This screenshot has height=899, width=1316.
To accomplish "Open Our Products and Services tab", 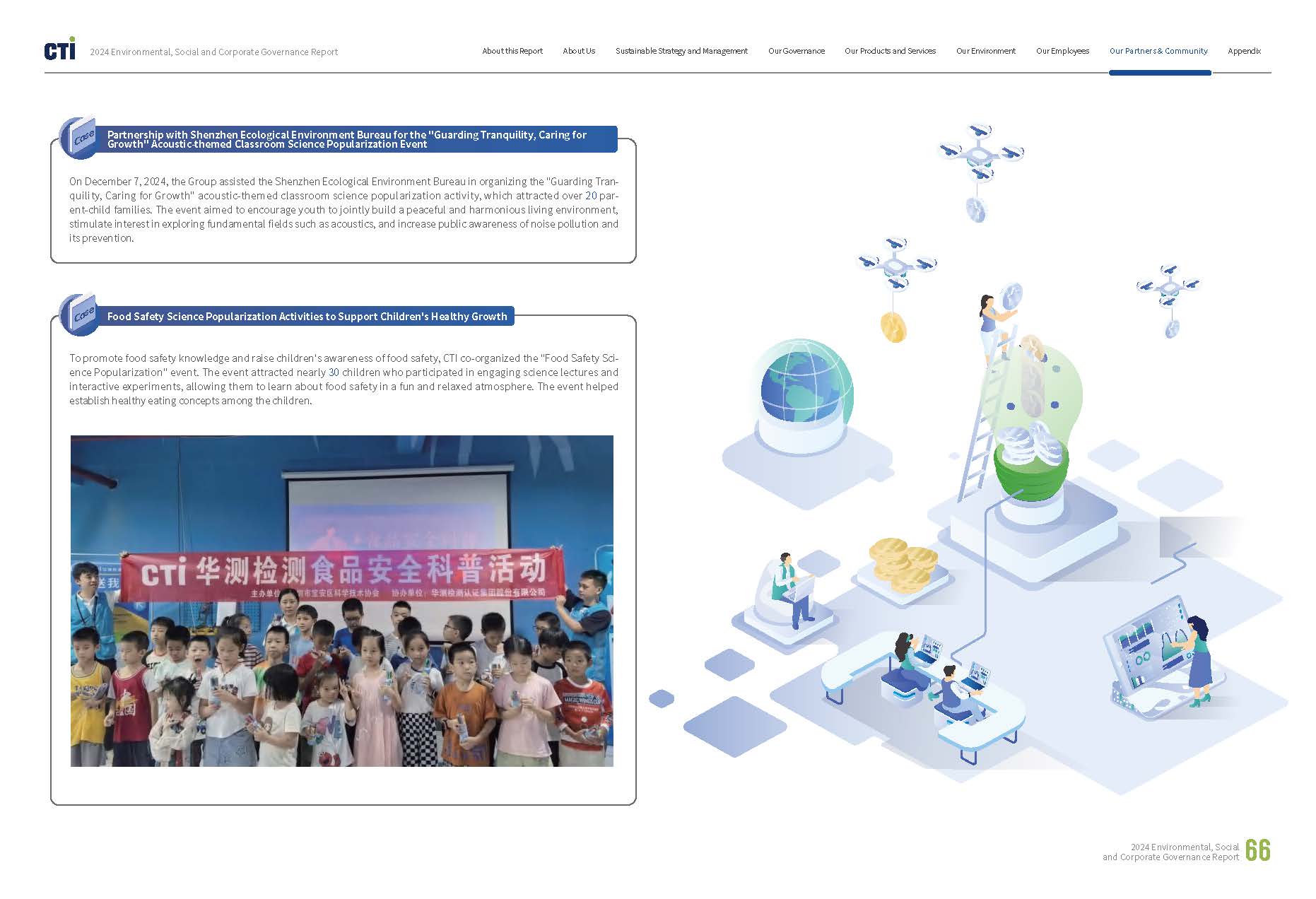I will [x=890, y=51].
